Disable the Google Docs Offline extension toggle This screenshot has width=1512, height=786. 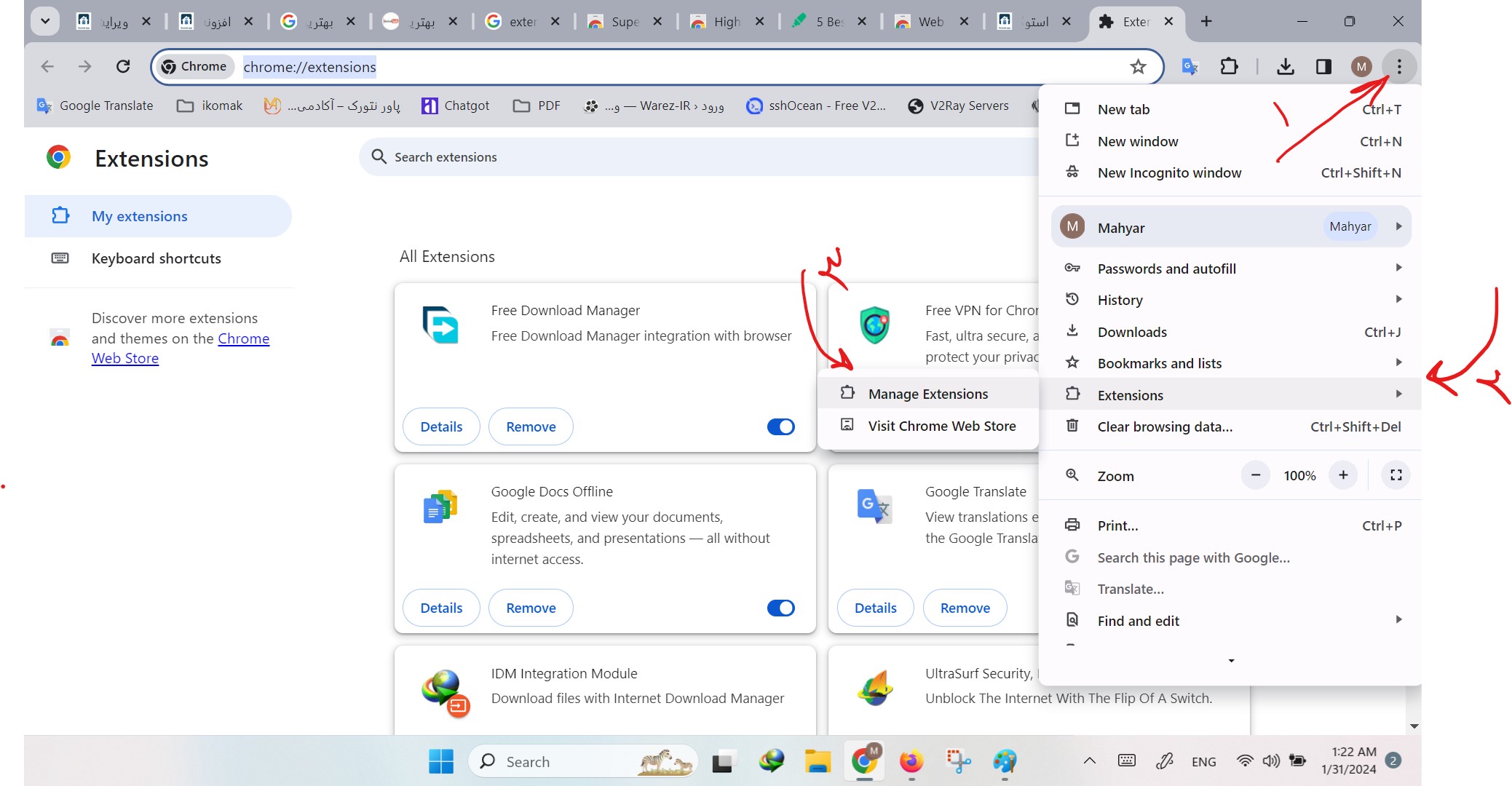(x=780, y=608)
